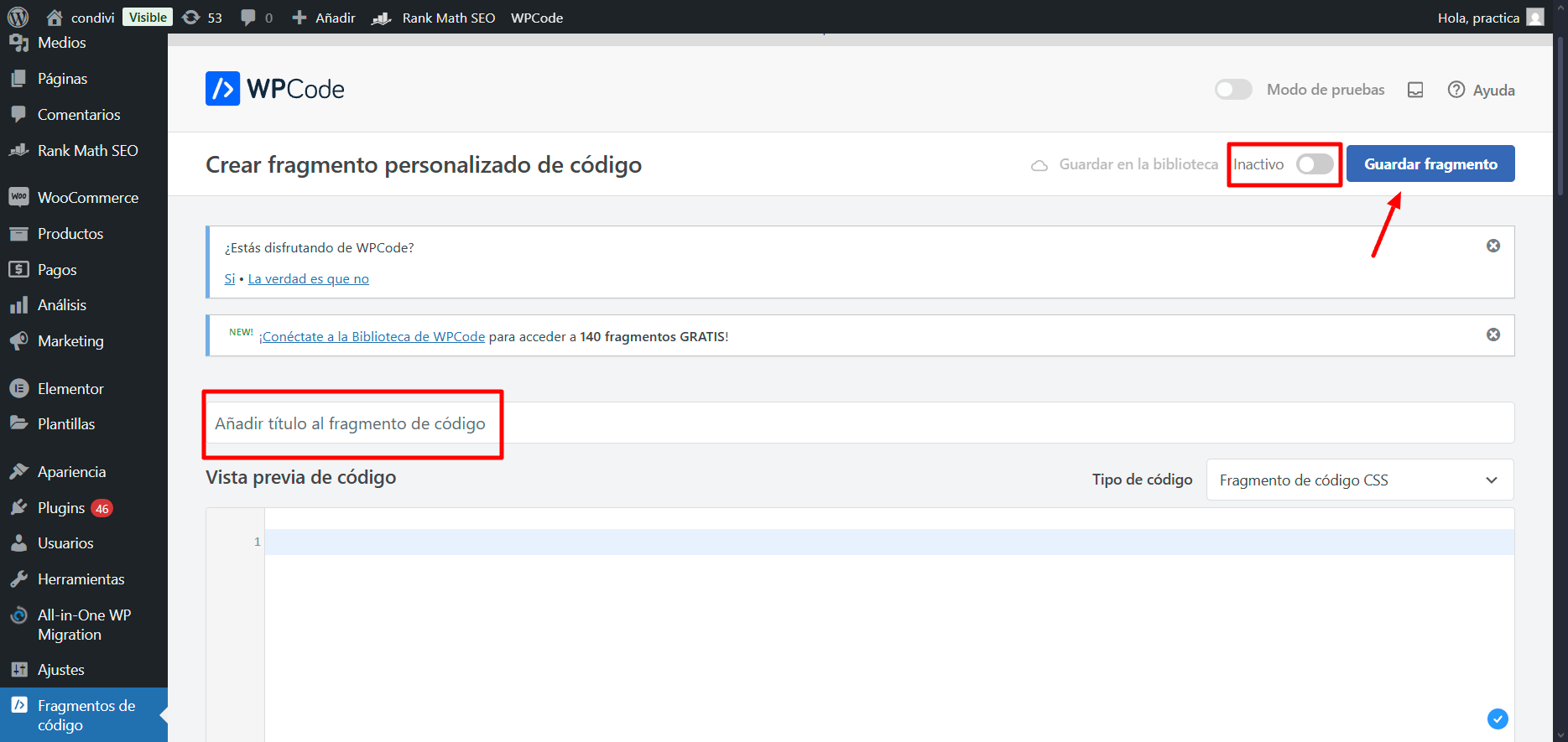Activate the Inactivo snippet toggle

point(1315,164)
